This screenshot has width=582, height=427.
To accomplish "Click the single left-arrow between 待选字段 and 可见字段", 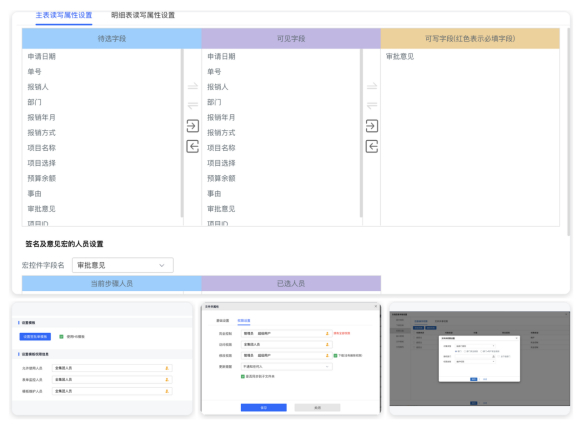I will point(193,105).
